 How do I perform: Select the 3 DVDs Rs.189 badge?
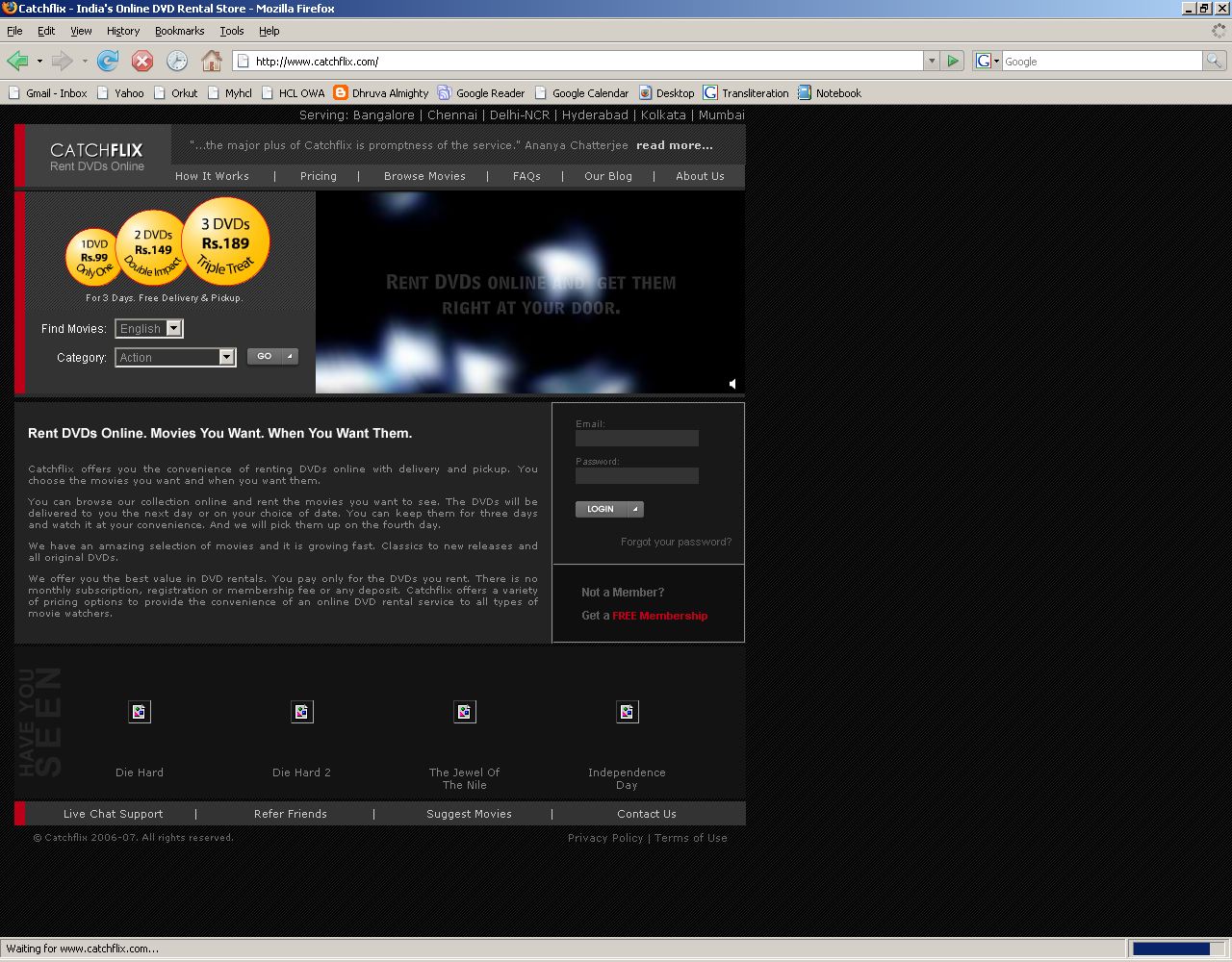click(225, 241)
